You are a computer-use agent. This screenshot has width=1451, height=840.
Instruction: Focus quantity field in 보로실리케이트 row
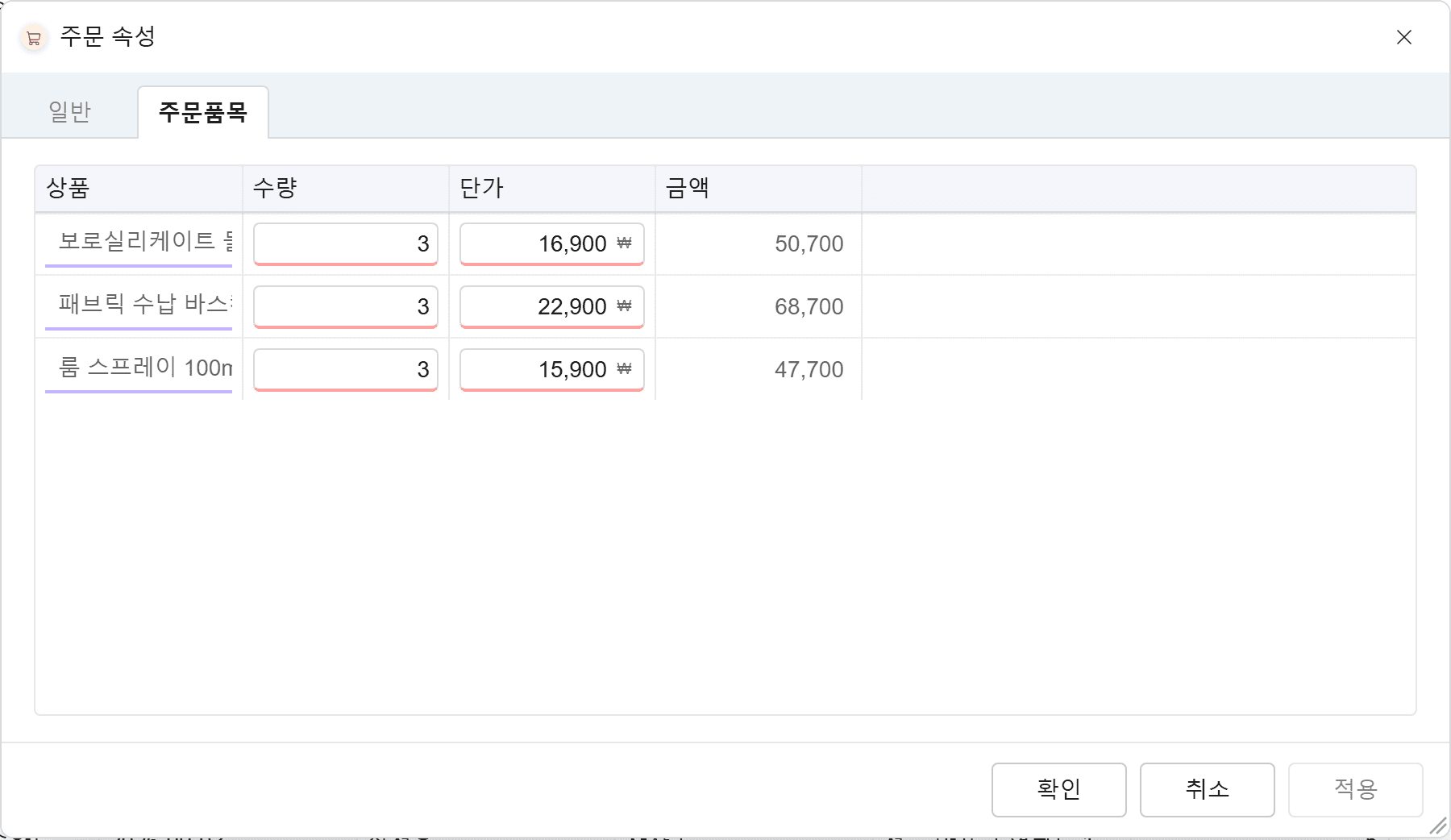pyautogui.click(x=346, y=243)
